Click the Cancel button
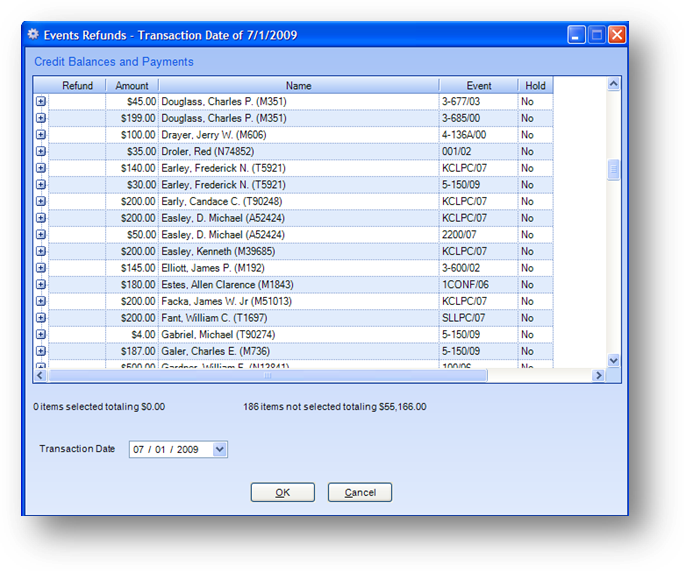684x571 pixels. pyautogui.click(x=359, y=492)
